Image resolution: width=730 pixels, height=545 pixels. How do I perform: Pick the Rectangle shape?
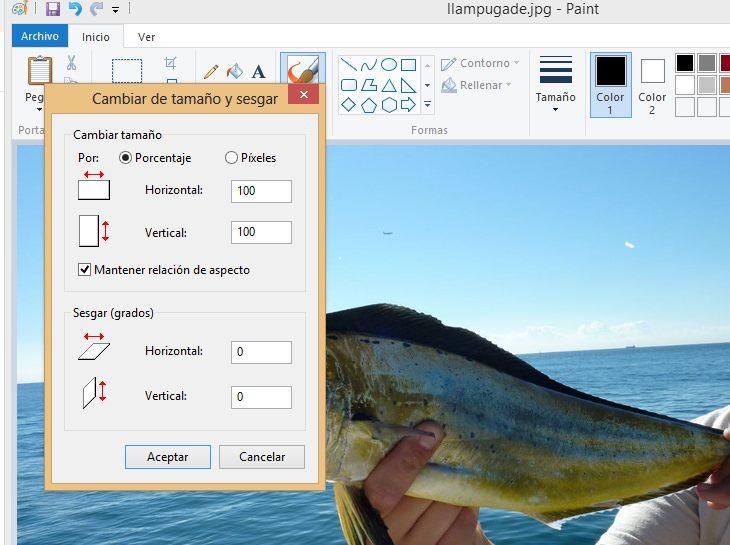click(x=408, y=64)
